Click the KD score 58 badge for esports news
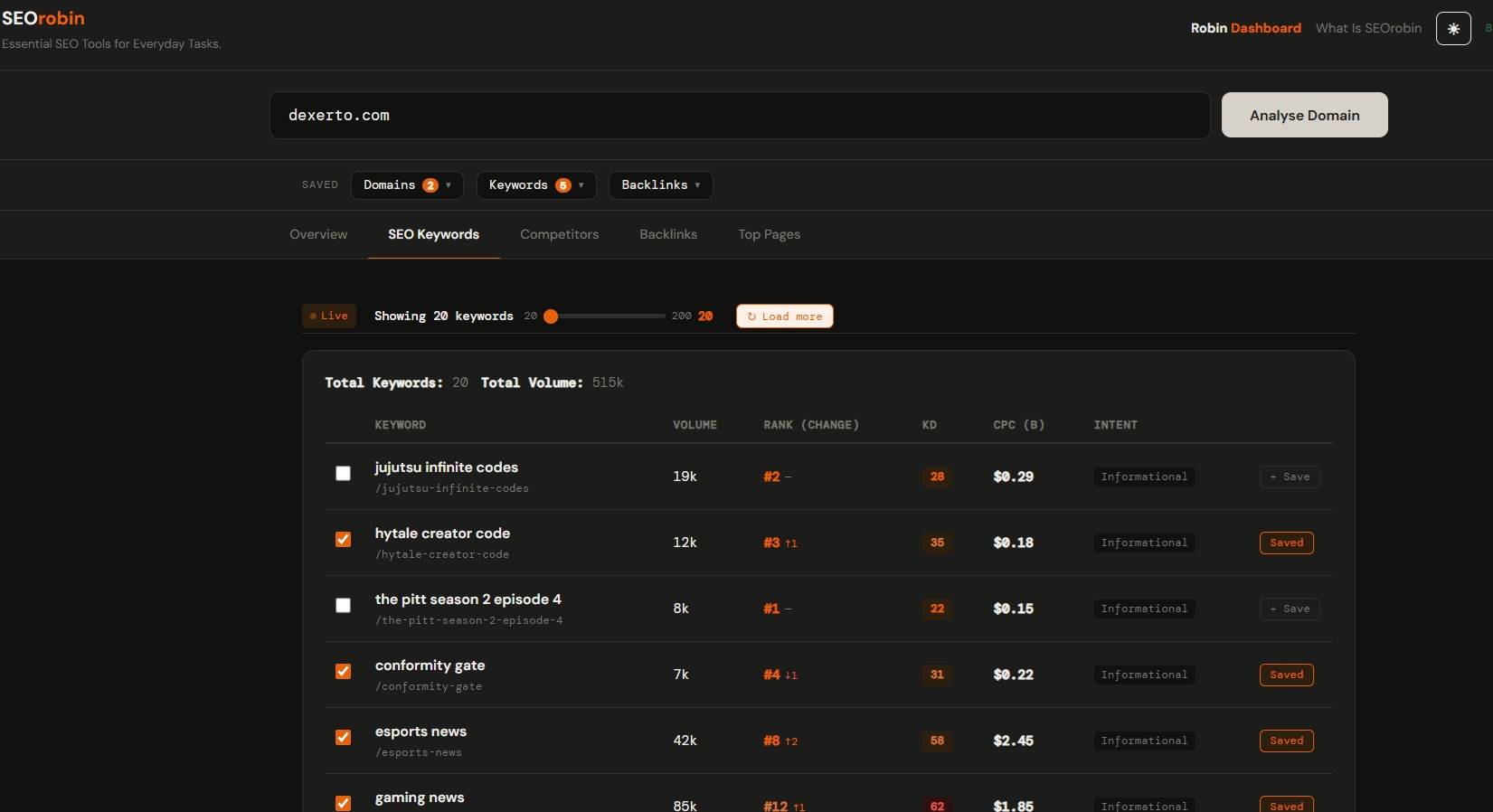Image resolution: width=1493 pixels, height=812 pixels. (x=937, y=741)
